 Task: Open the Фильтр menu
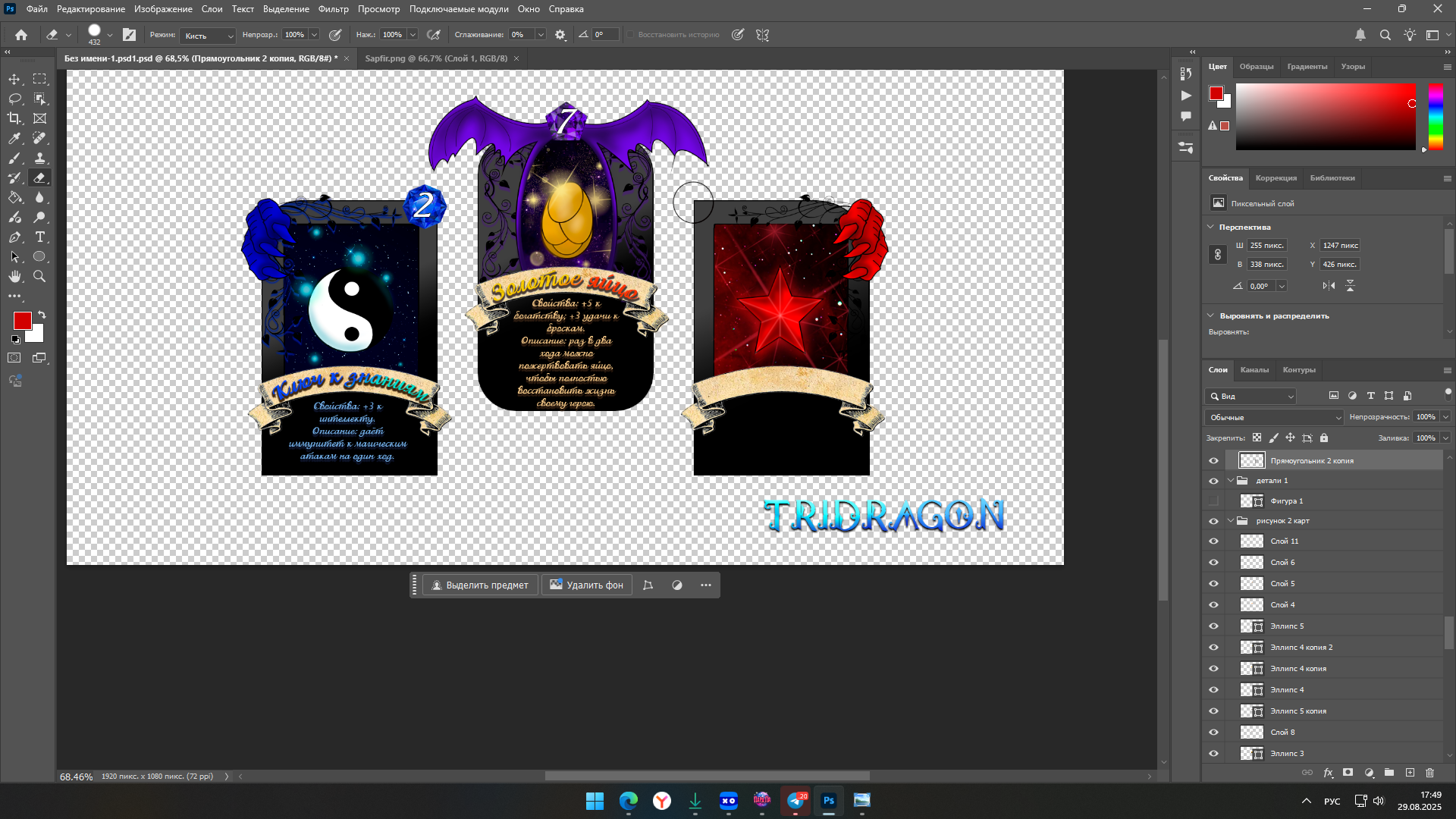(x=333, y=9)
